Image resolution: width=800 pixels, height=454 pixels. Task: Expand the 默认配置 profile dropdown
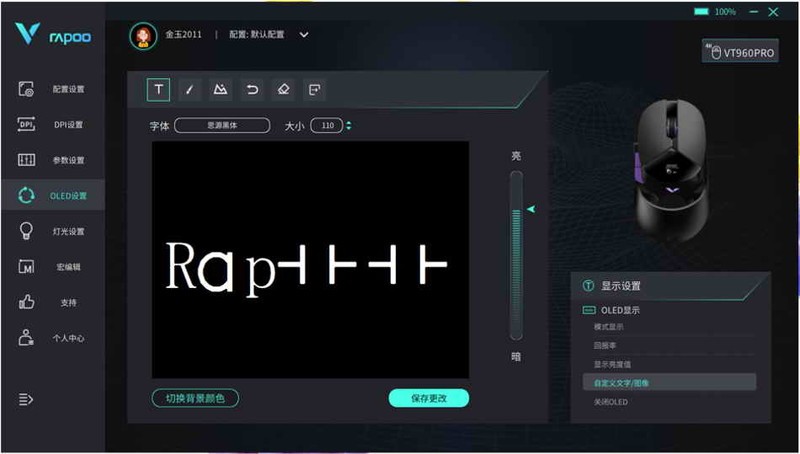pyautogui.click(x=304, y=35)
